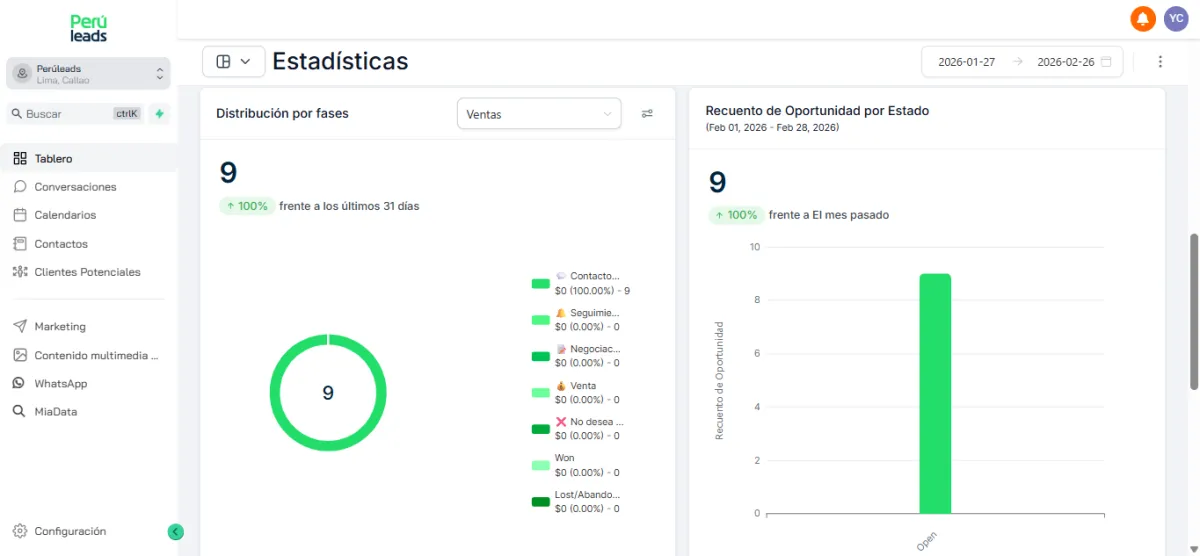1200x556 pixels.
Task: Click the No desea legend color swatch
Action: 541,429
